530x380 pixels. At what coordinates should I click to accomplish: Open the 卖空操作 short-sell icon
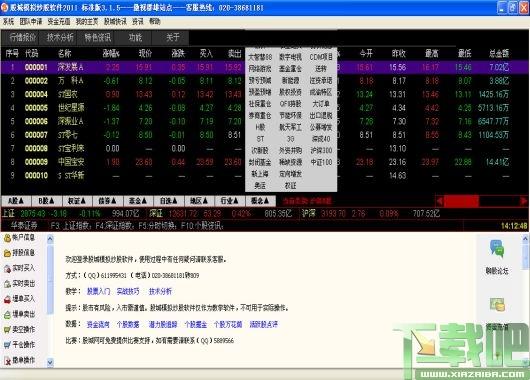click(x=7, y=330)
